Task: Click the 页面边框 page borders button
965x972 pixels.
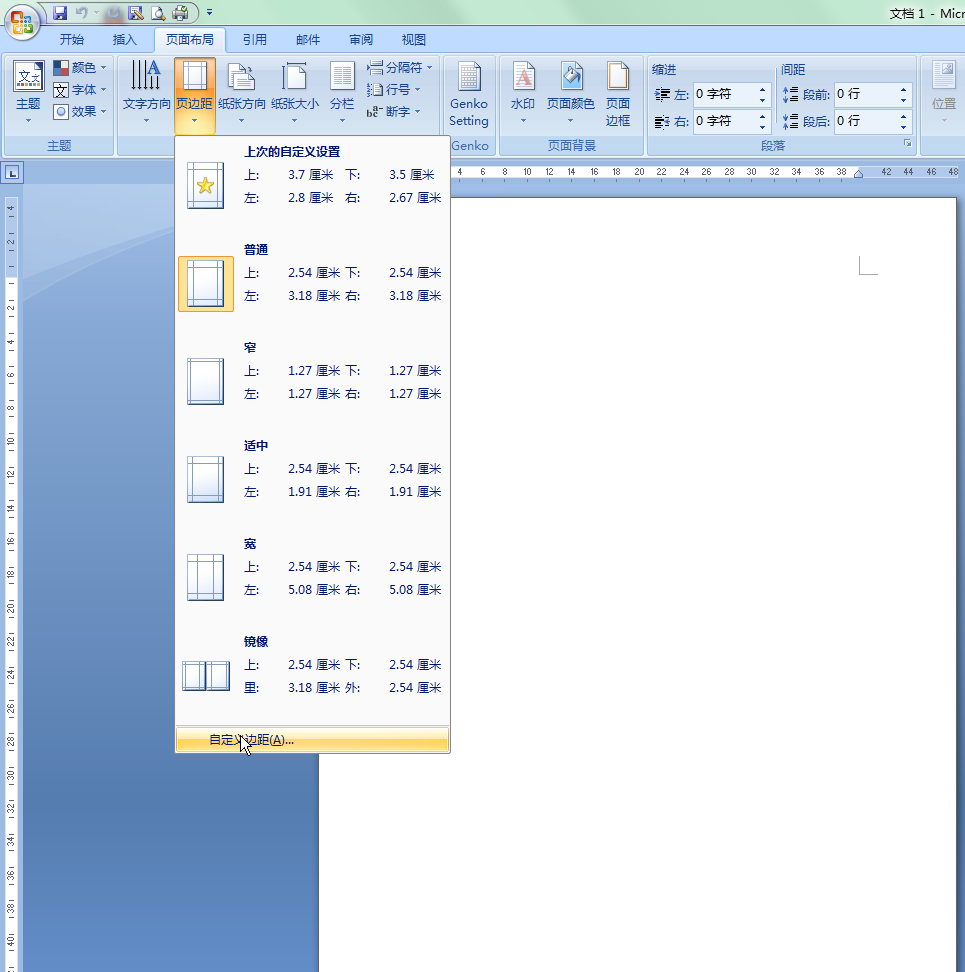Action: 618,95
